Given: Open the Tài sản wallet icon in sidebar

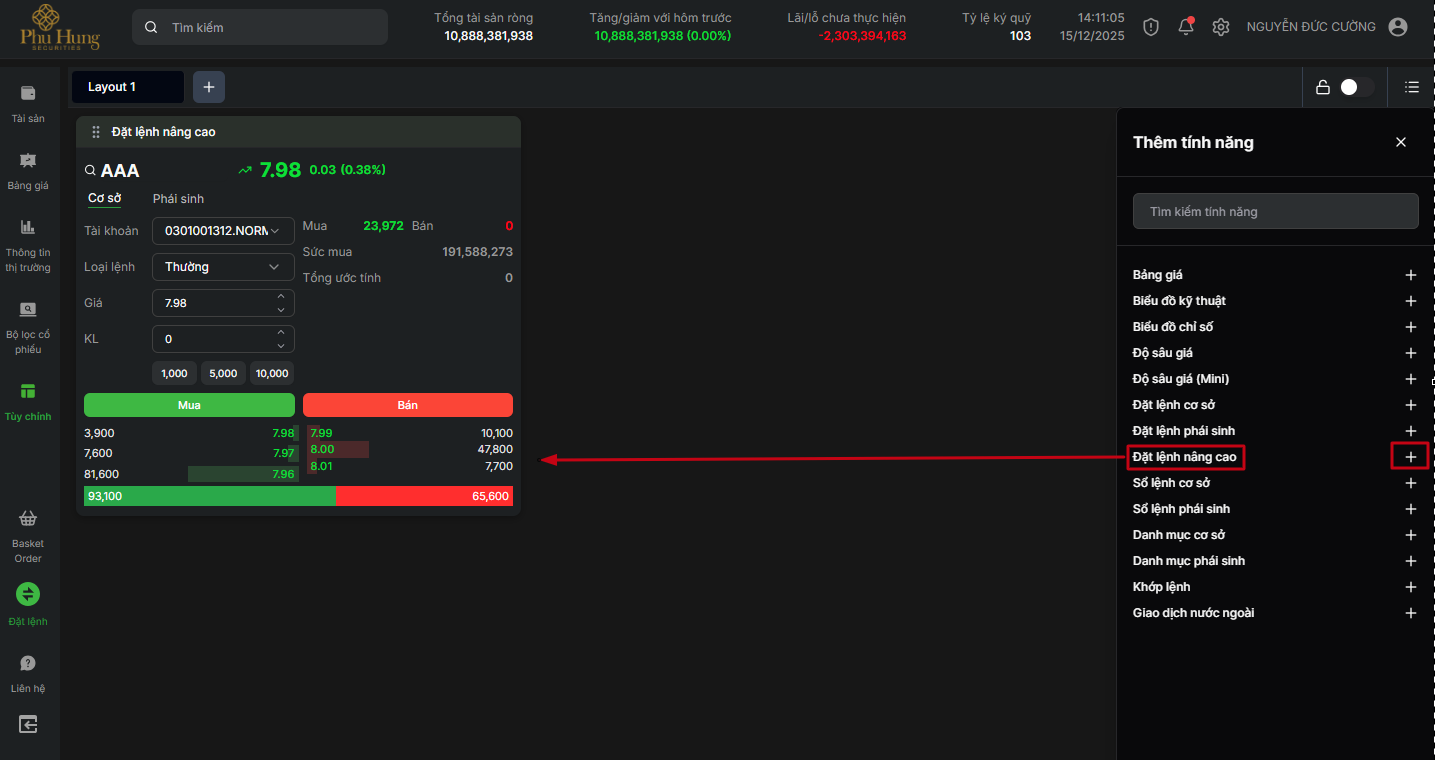Looking at the screenshot, I should pos(28,94).
